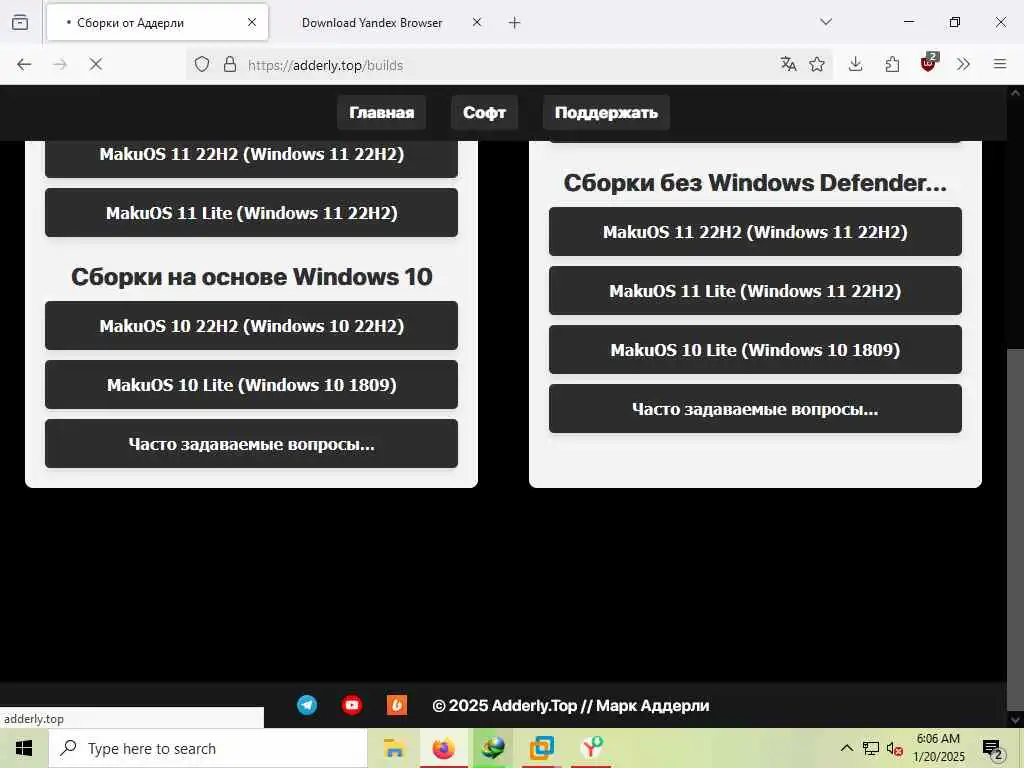
Task: Show more tools overflow chevron
Action: 963,64
